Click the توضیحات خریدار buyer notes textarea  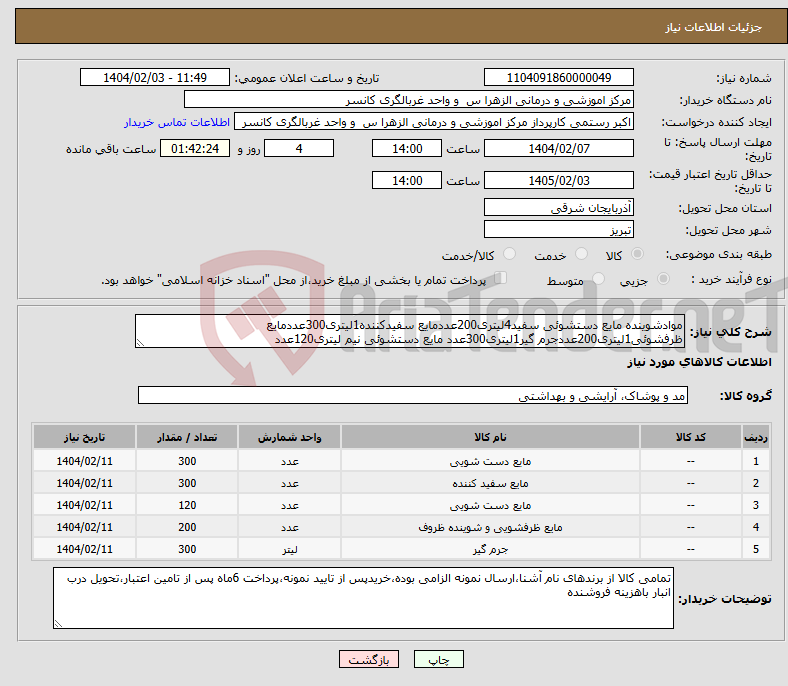tap(363, 598)
